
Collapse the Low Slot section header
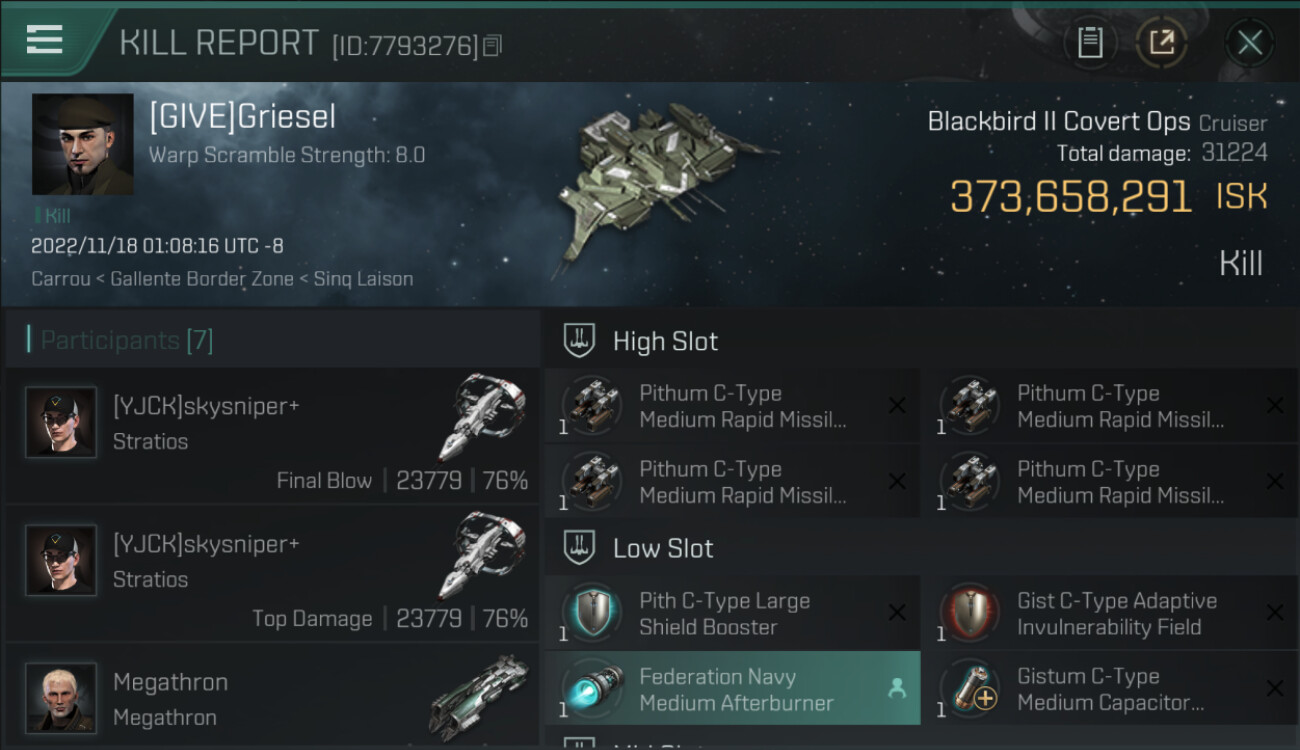[663, 548]
